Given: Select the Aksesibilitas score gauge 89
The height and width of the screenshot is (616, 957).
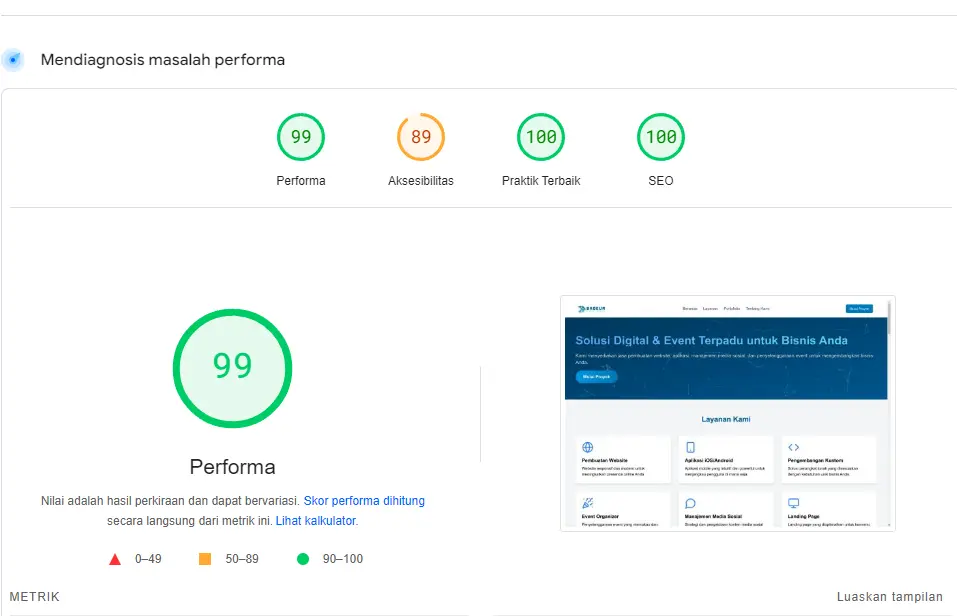Looking at the screenshot, I should 421,138.
